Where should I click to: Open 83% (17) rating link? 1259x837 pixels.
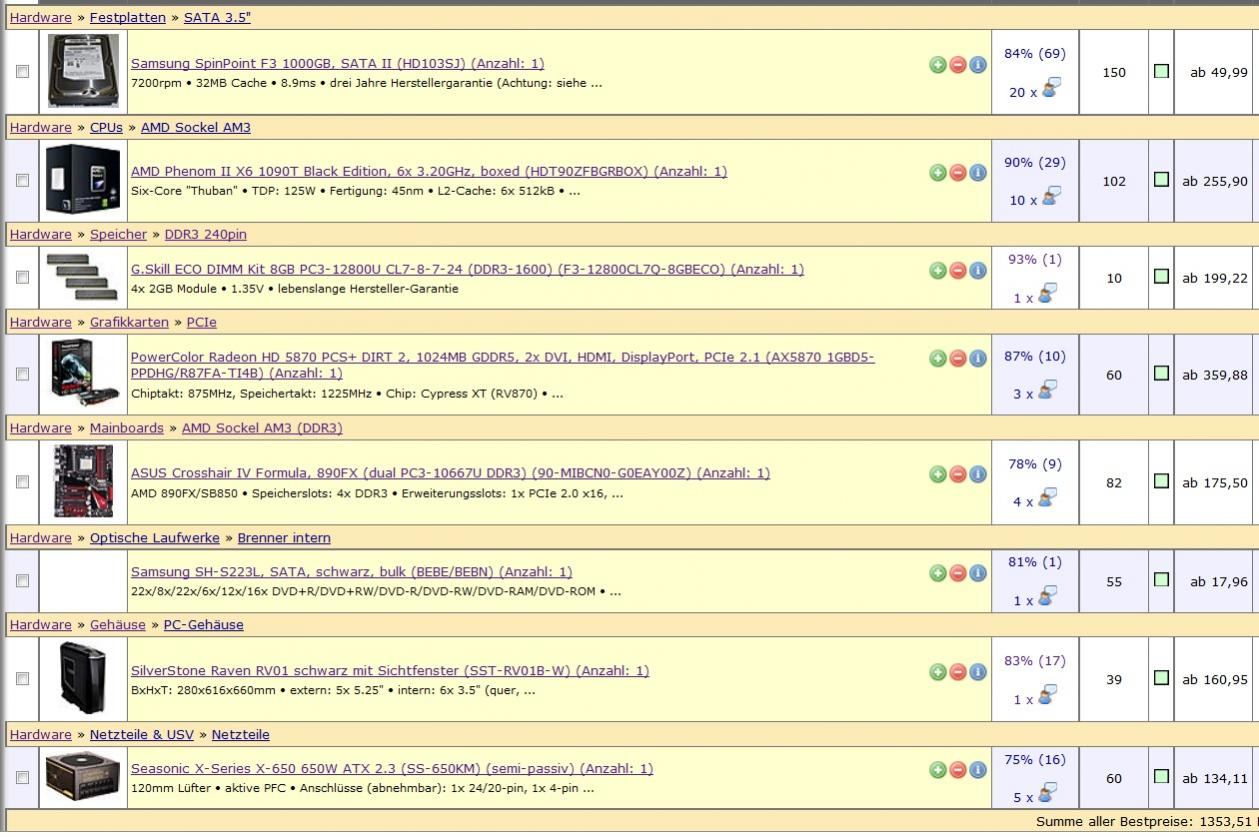pyautogui.click(x=1035, y=661)
